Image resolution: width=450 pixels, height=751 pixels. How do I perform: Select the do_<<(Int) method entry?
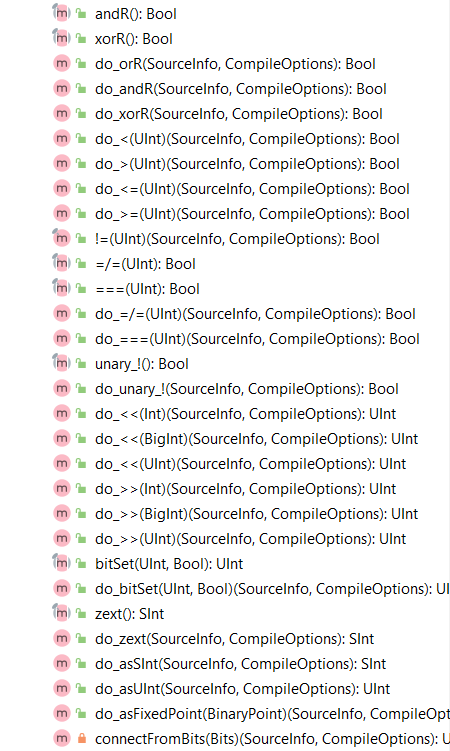[246, 414]
